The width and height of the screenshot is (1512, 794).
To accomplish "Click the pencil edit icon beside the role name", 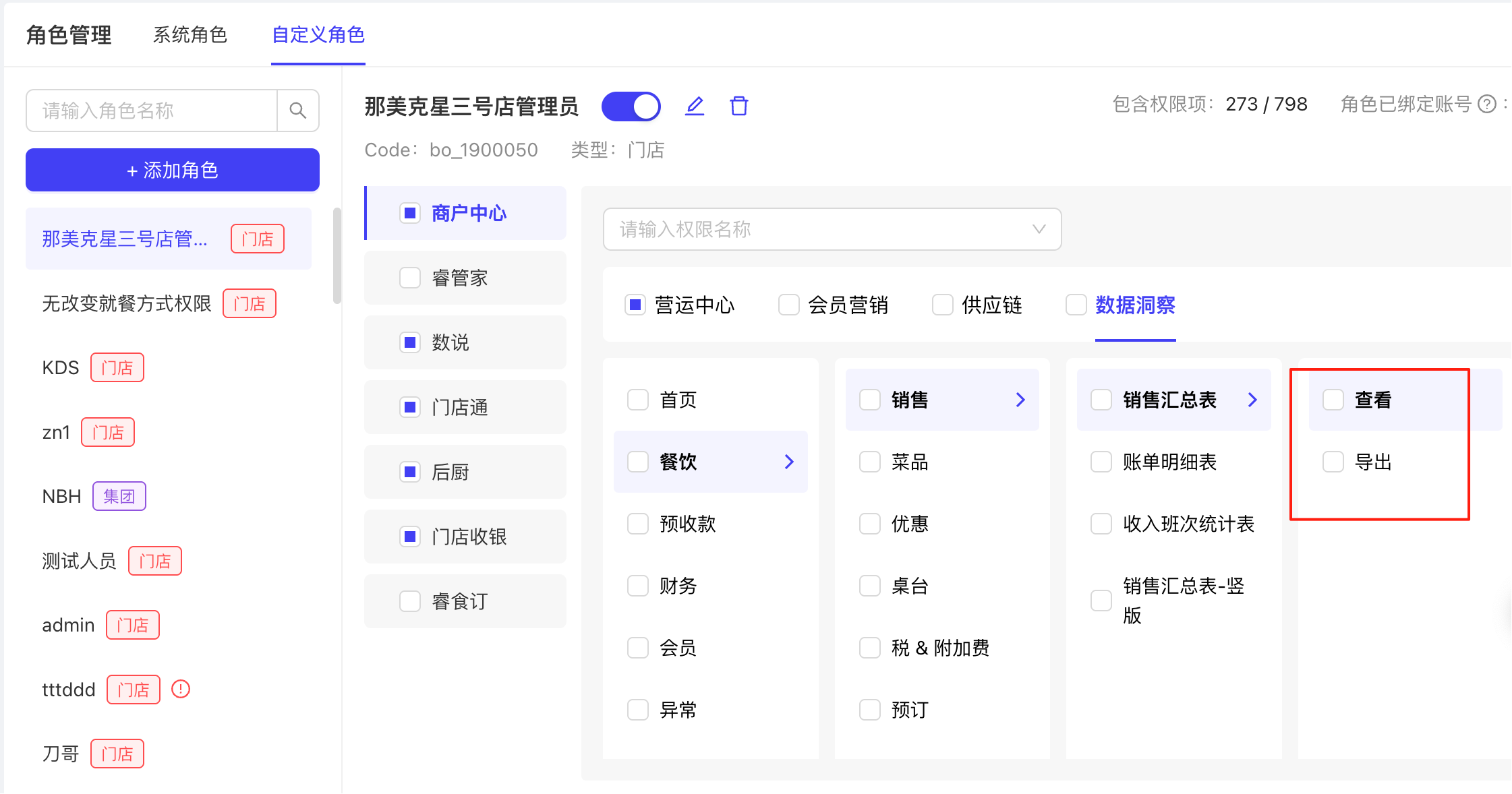I will tap(695, 106).
